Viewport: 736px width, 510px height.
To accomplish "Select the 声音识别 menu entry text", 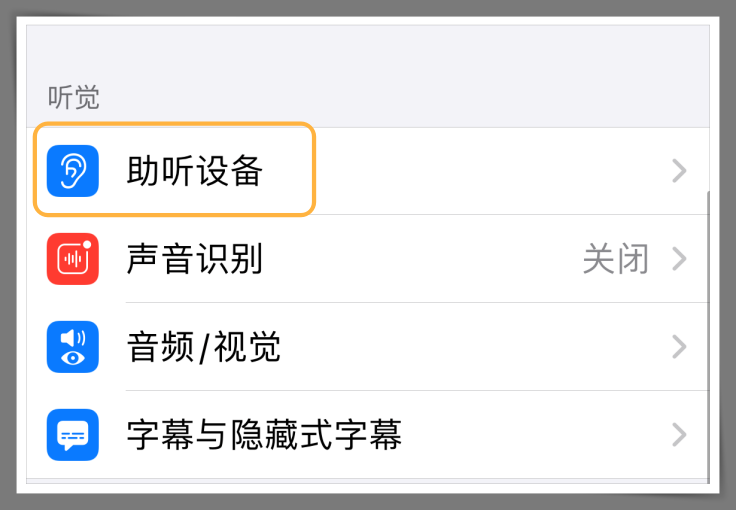I will point(195,259).
